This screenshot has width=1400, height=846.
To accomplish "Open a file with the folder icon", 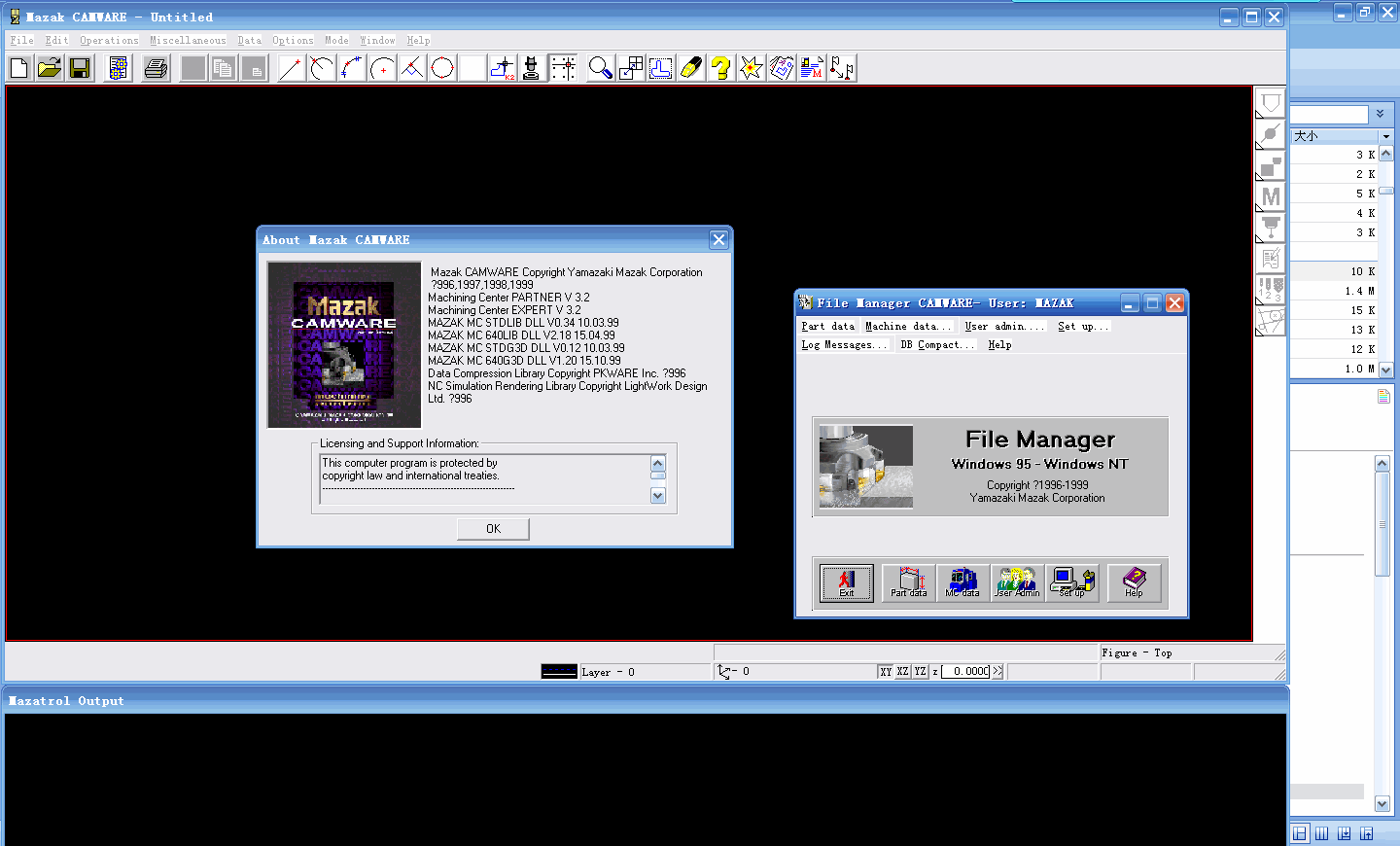I will click(50, 68).
